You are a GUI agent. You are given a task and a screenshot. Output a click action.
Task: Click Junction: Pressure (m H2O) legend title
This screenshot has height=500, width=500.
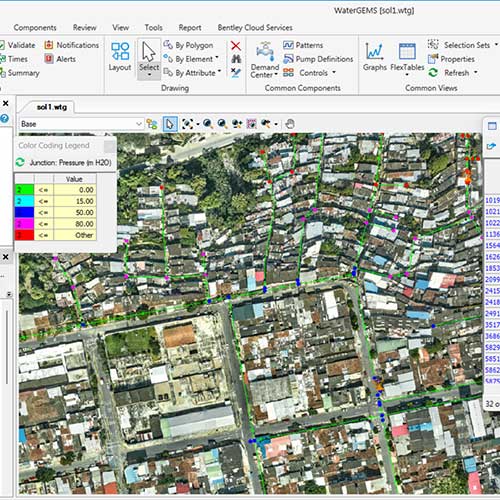(70, 163)
